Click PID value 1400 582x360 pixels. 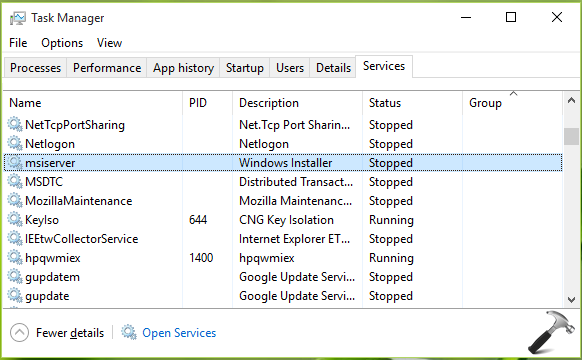tap(201, 258)
